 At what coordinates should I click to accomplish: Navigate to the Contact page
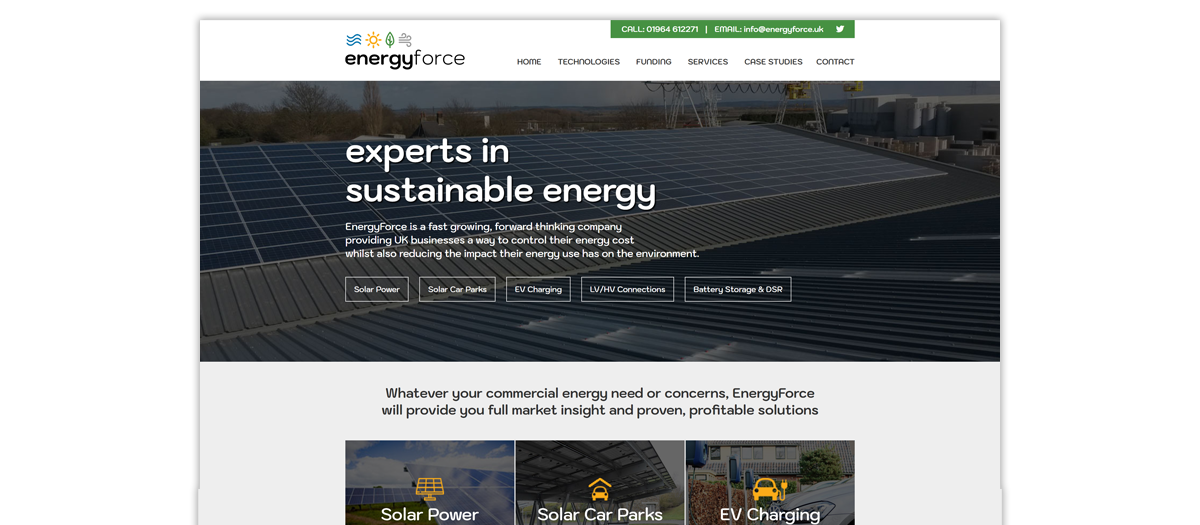pyautogui.click(x=835, y=62)
